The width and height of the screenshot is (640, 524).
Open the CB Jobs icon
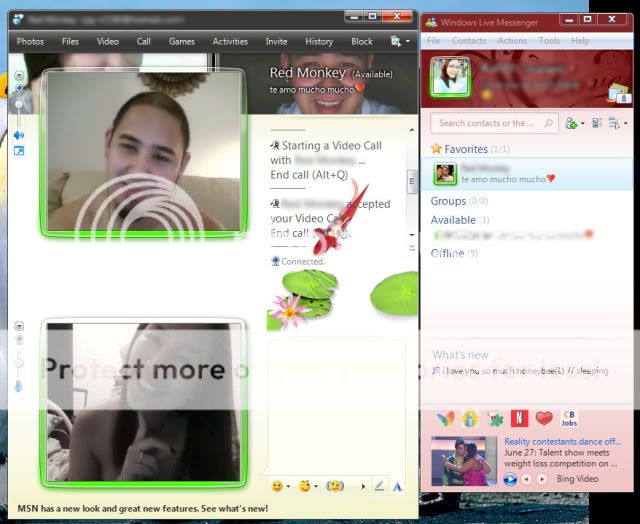point(570,418)
